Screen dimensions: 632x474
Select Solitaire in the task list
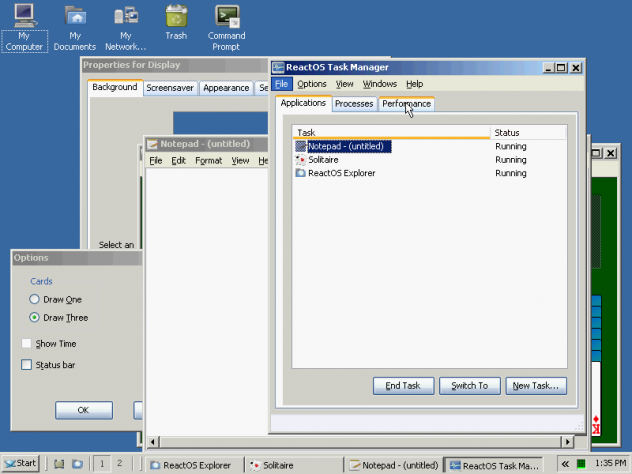click(x=323, y=160)
